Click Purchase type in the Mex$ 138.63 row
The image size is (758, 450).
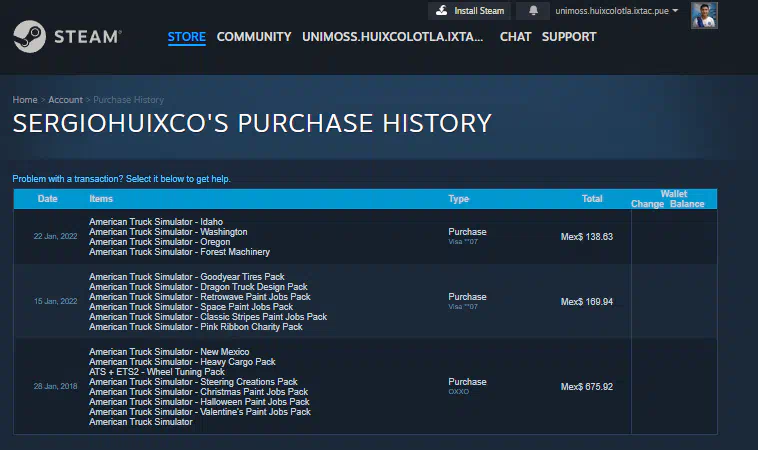(x=467, y=232)
